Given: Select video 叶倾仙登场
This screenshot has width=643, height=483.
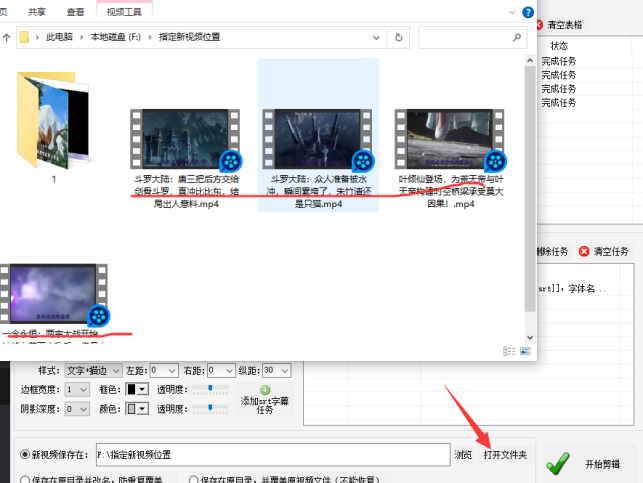Looking at the screenshot, I should (x=450, y=159).
